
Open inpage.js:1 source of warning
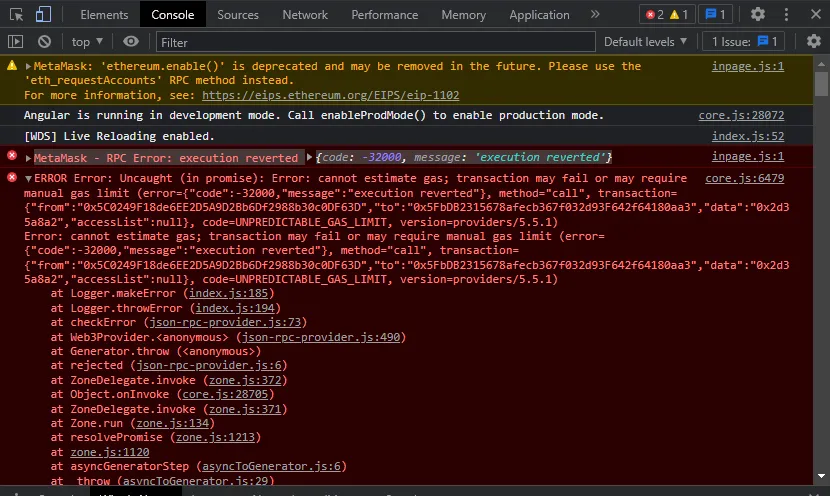click(747, 66)
